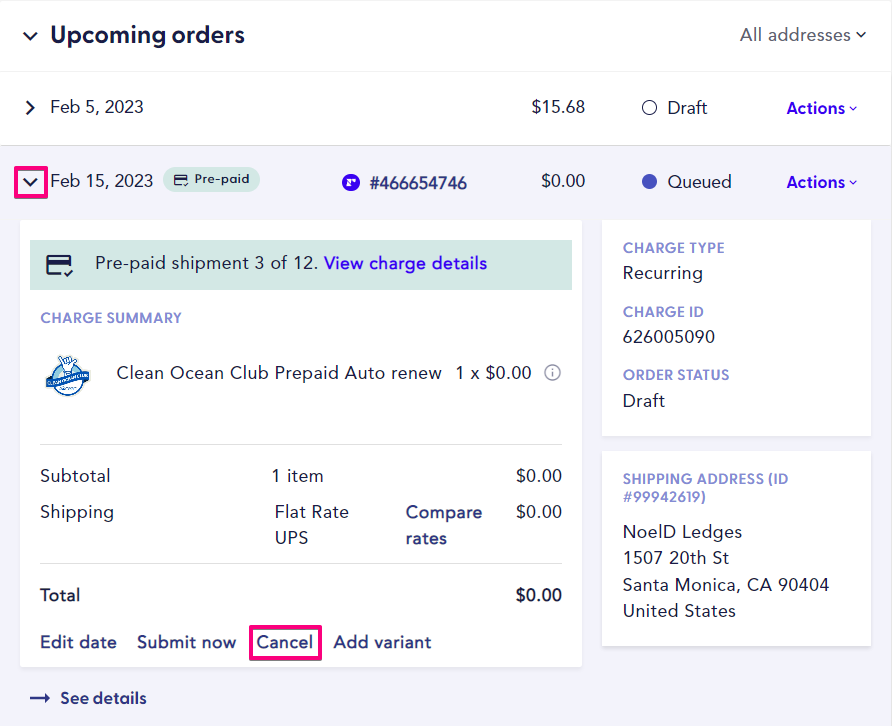The width and height of the screenshot is (892, 726).
Task: Click Add variant link
Action: click(x=382, y=642)
